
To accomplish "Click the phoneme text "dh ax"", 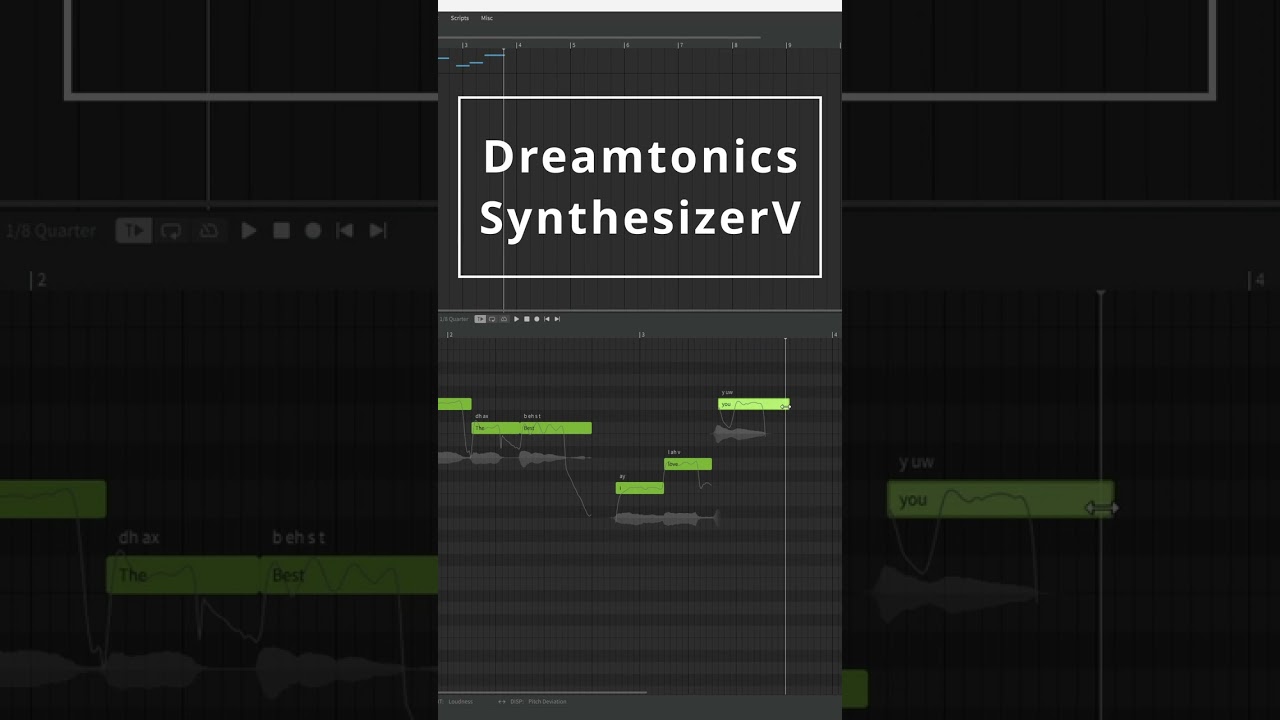I will (x=482, y=416).
